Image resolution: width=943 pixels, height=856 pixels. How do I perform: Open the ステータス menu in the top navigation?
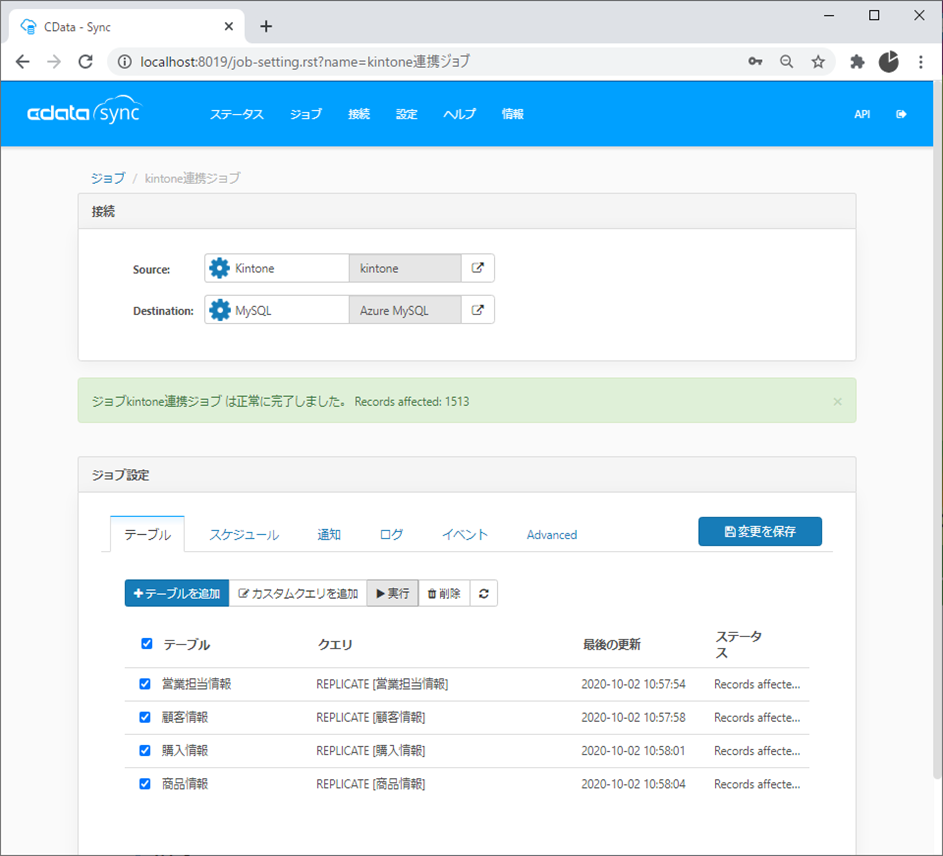coord(236,114)
